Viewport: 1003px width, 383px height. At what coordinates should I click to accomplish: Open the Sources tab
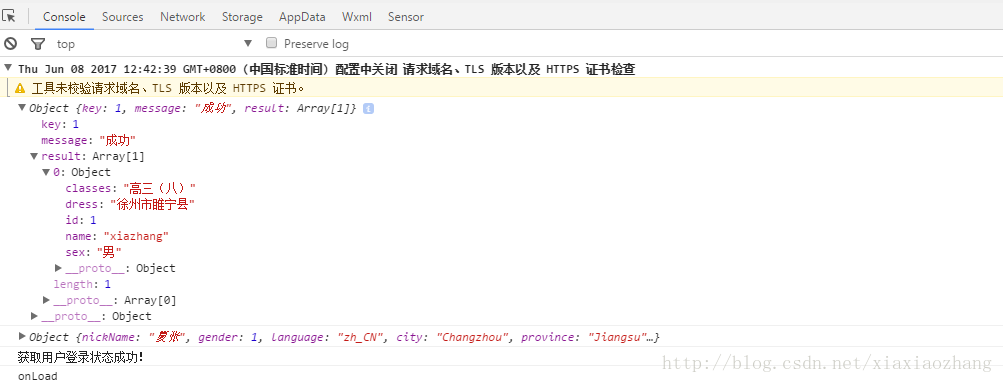point(123,17)
